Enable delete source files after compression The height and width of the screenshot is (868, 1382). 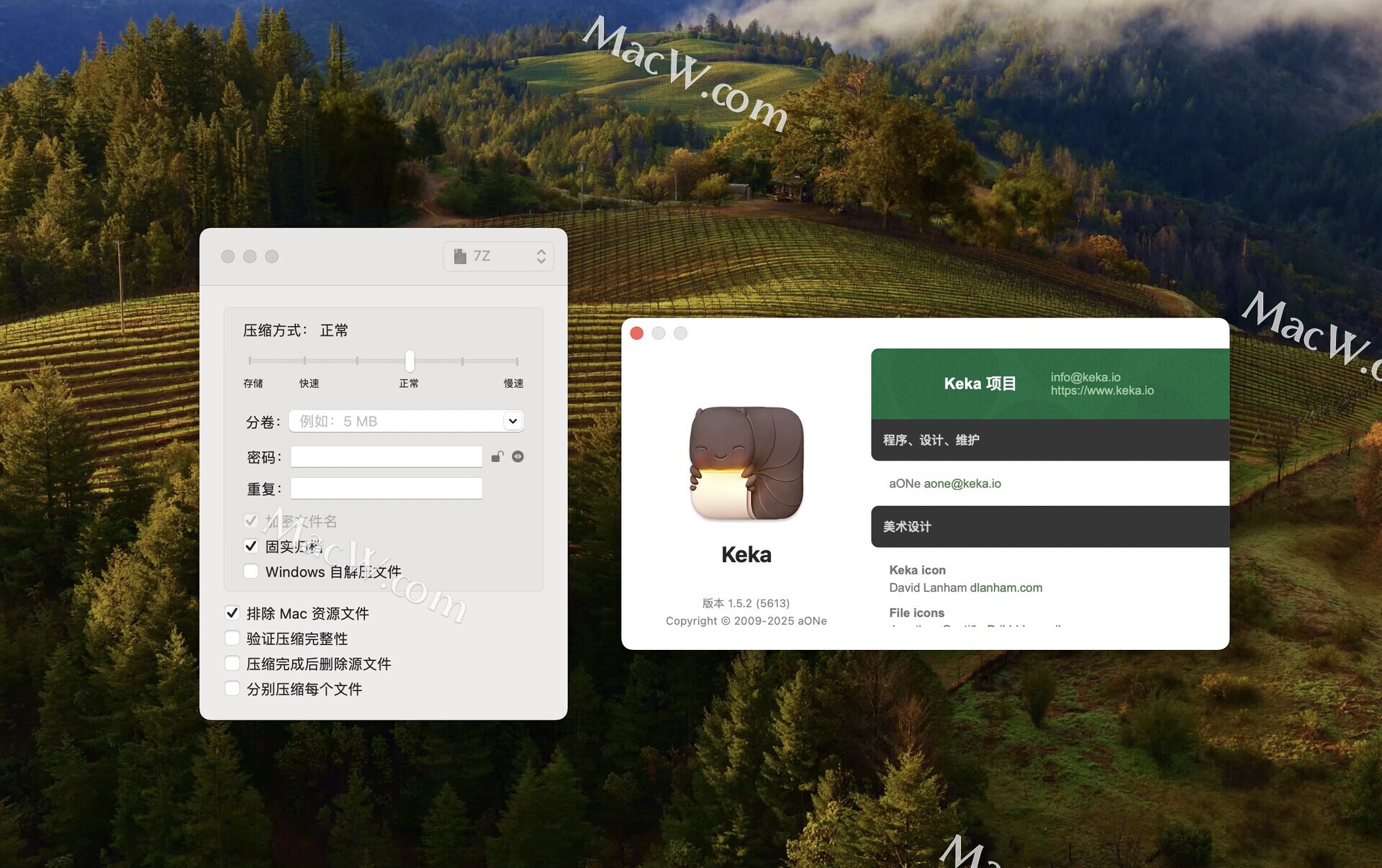point(232,663)
